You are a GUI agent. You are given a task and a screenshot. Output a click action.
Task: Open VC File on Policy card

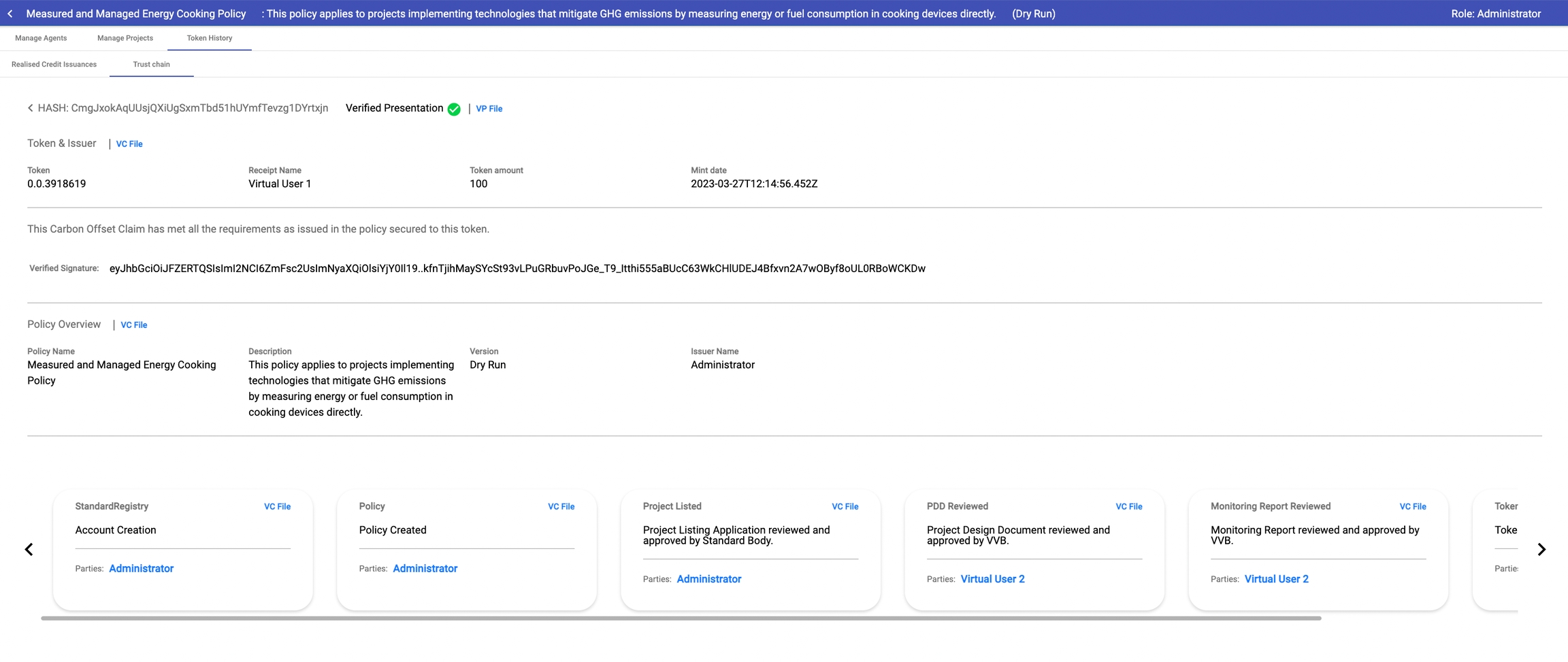click(x=561, y=507)
